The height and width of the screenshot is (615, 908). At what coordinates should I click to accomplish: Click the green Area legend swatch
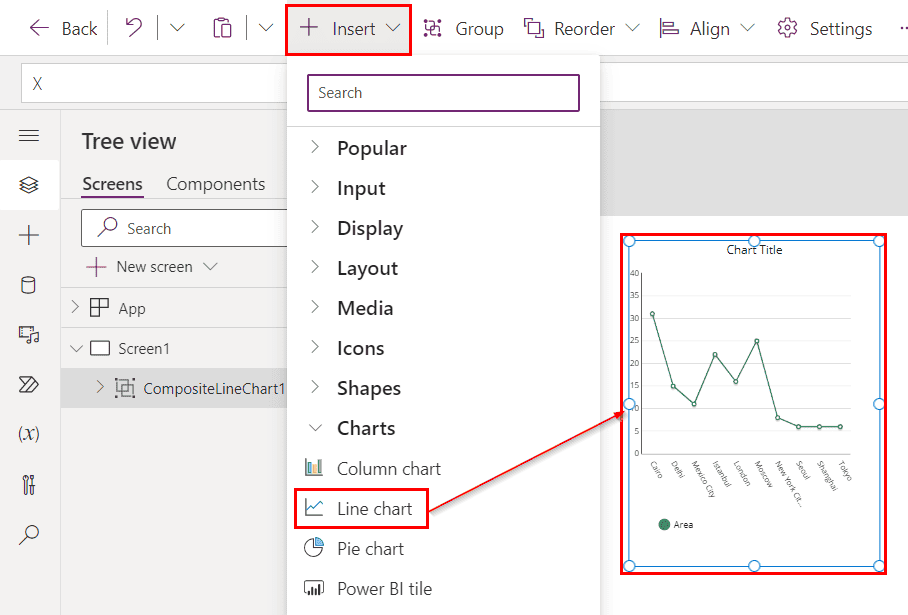664,525
